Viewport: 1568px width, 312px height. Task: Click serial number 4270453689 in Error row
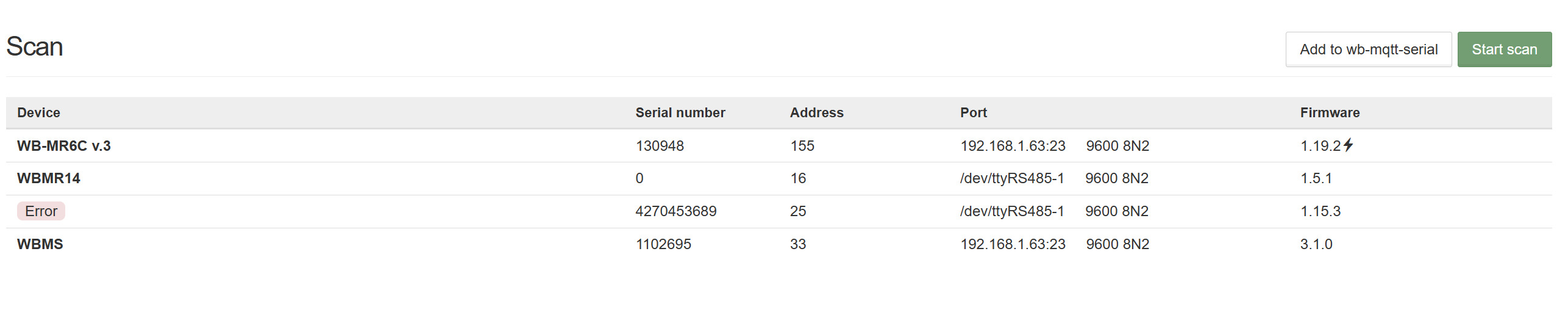tap(675, 211)
